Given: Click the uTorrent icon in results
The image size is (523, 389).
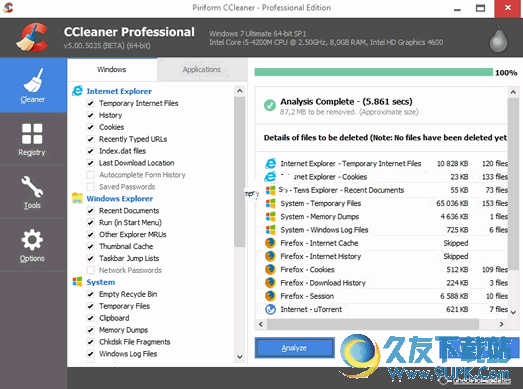Looking at the screenshot, I should [270, 309].
